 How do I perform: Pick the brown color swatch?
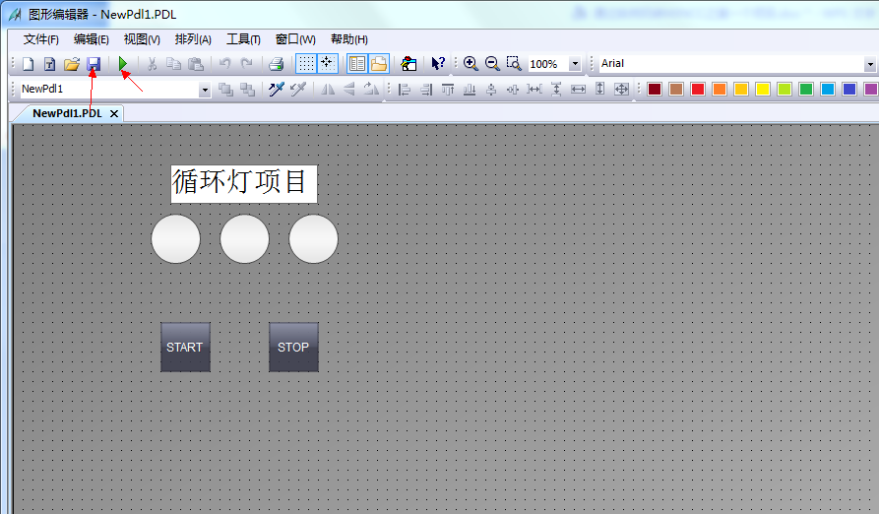pyautogui.click(x=676, y=89)
